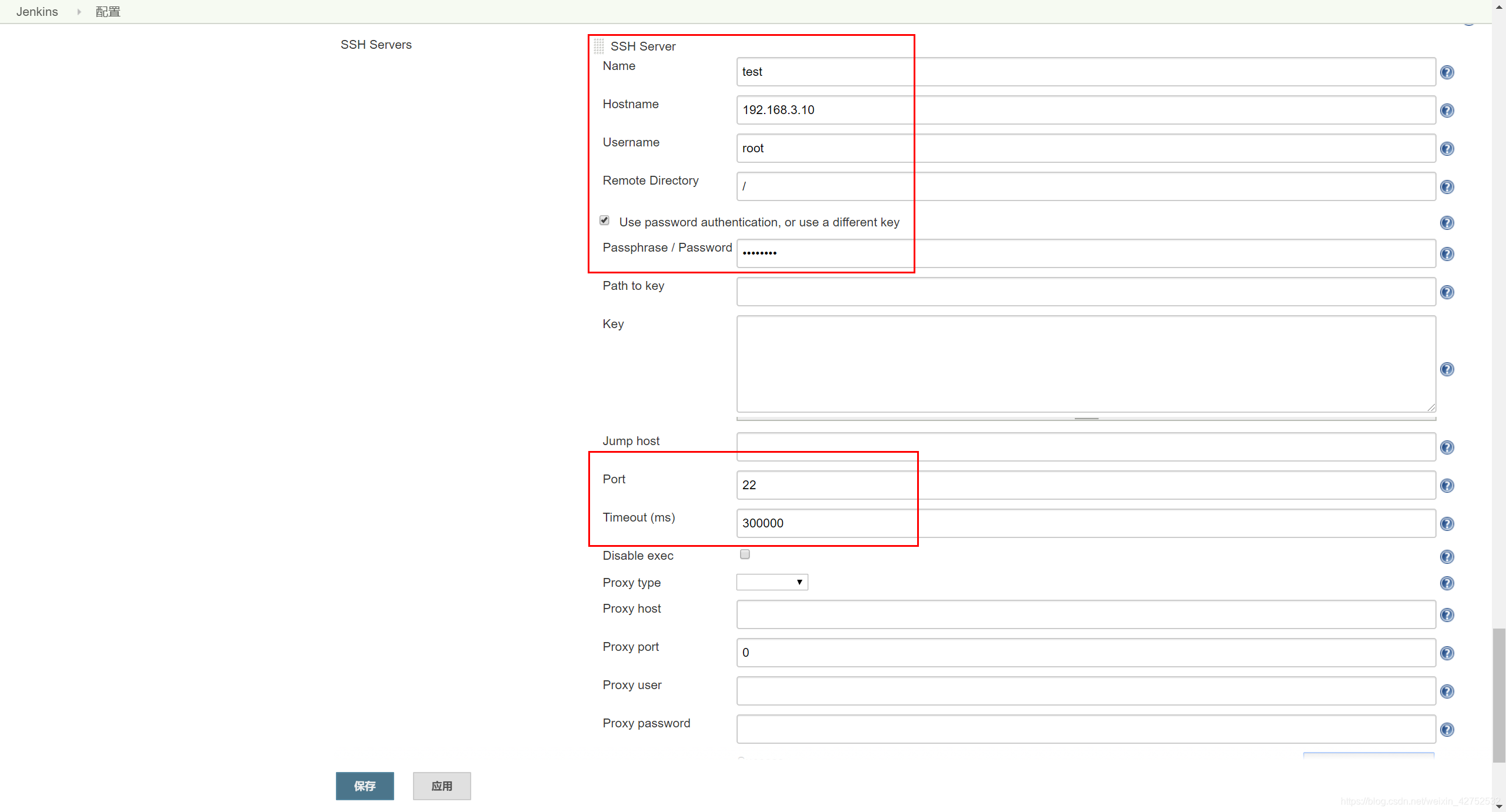
Task: Open help for Proxy type dropdown
Action: (x=1447, y=583)
